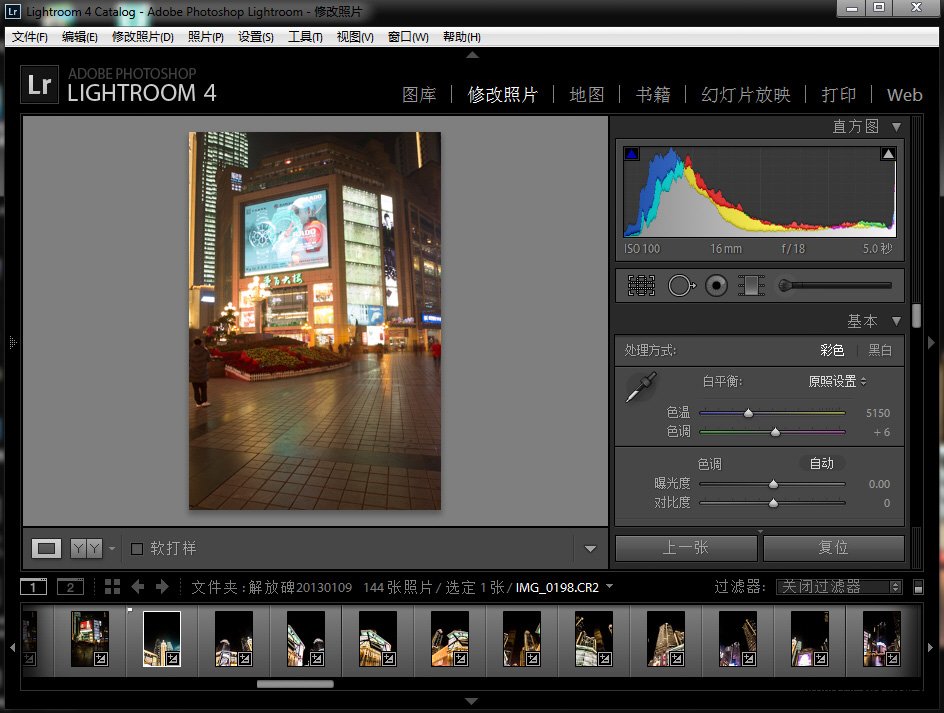Open the 白平衡 原照设置 preset dropdown
Image resolution: width=944 pixels, height=713 pixels.
[x=837, y=381]
